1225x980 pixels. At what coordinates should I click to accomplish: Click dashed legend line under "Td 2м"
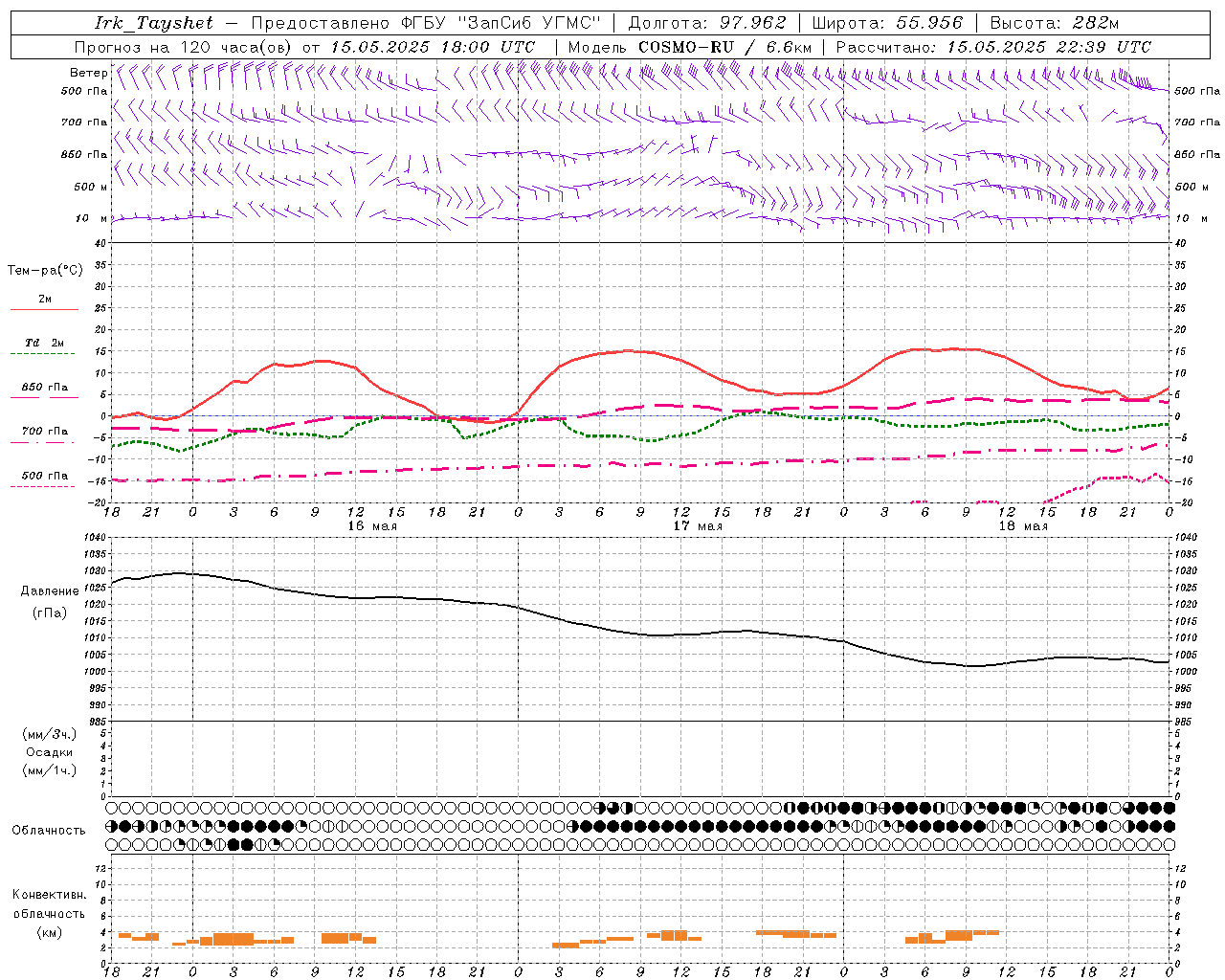(44, 354)
